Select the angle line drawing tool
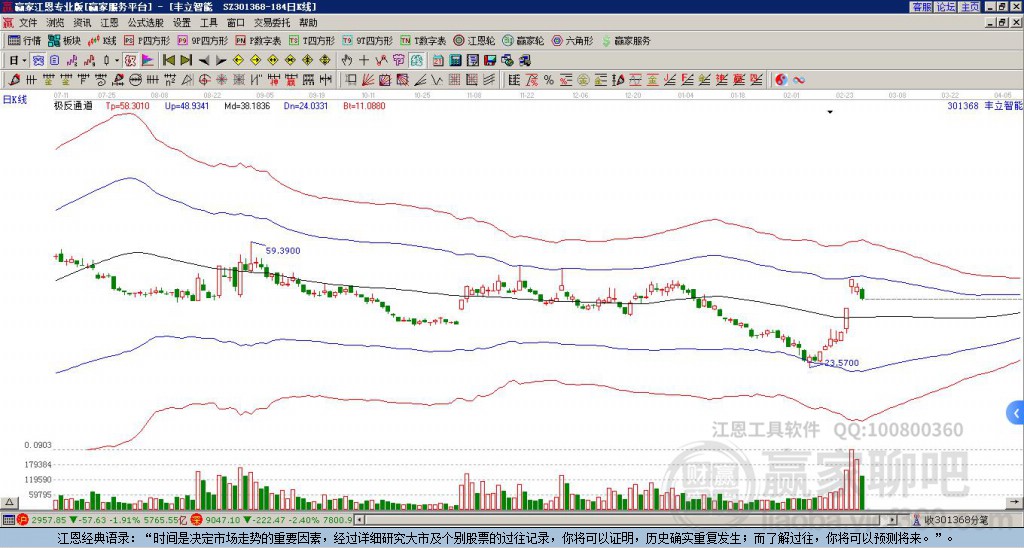 pyautogui.click(x=421, y=80)
